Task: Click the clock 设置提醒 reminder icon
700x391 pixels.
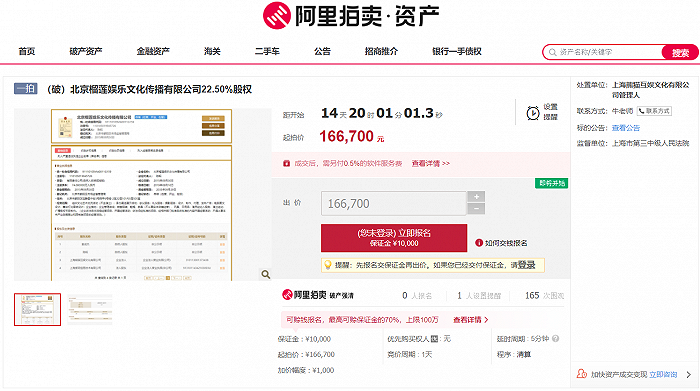Action: pos(533,113)
